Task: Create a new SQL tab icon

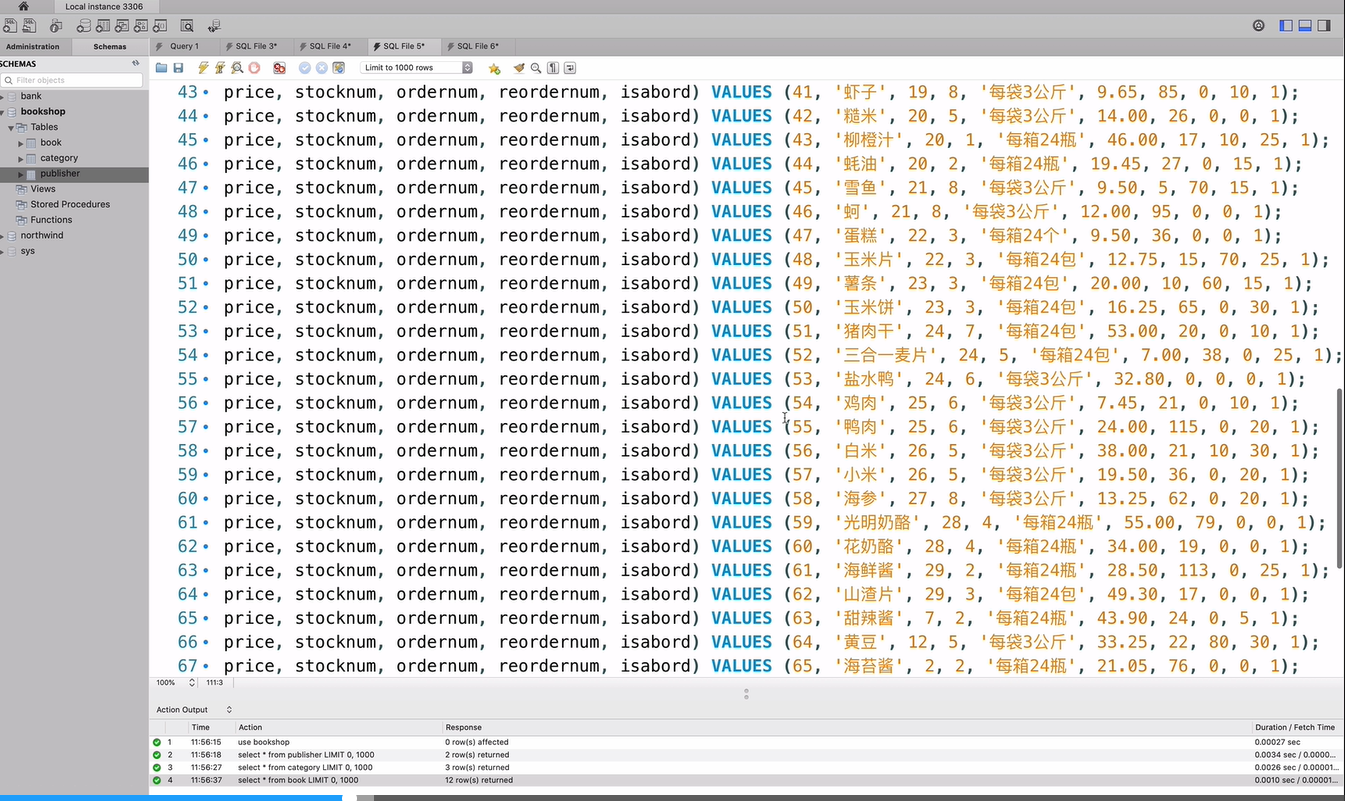Action: coord(10,25)
